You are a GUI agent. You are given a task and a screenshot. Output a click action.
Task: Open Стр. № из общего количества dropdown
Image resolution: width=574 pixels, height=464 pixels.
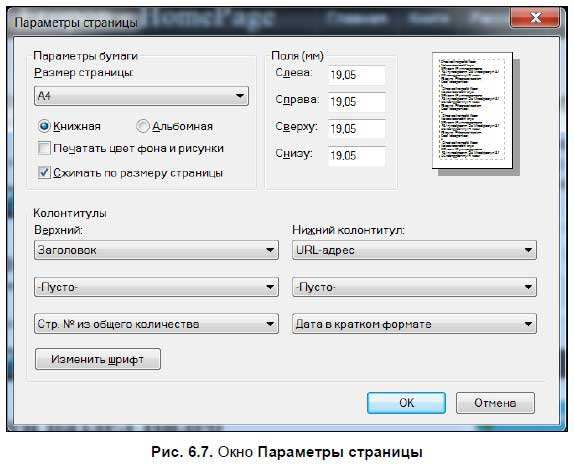(x=156, y=324)
